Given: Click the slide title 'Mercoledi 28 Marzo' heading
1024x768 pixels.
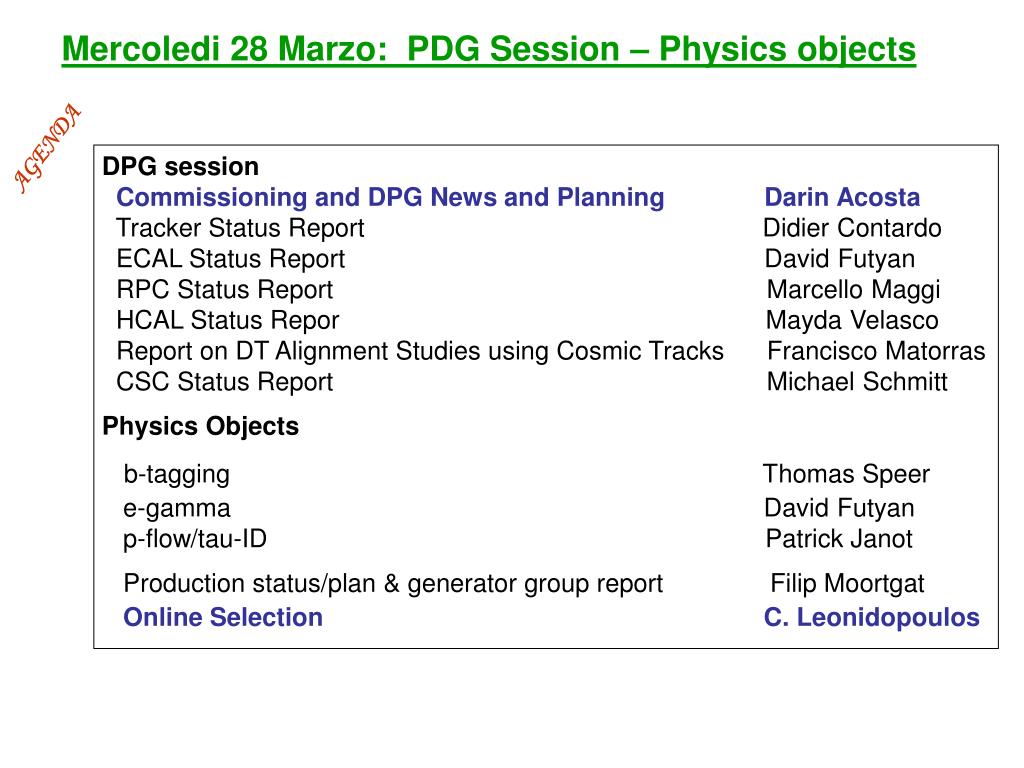Looking at the screenshot, I should point(488,50).
